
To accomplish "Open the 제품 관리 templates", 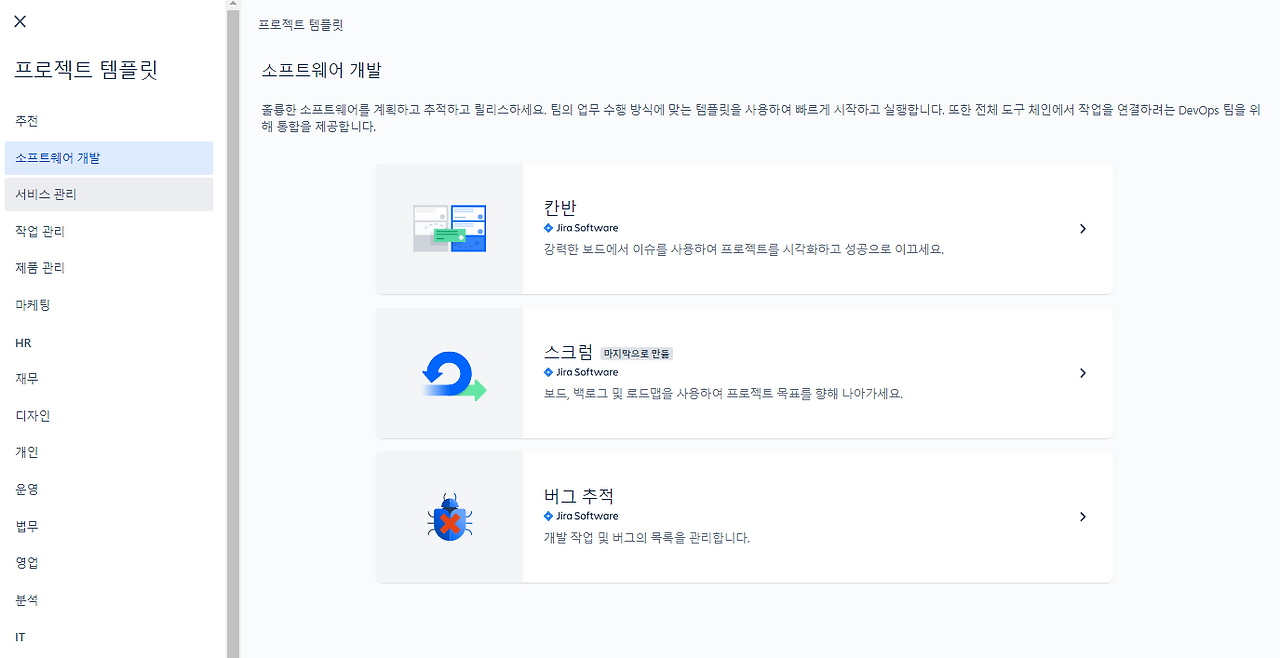I will tap(42, 267).
